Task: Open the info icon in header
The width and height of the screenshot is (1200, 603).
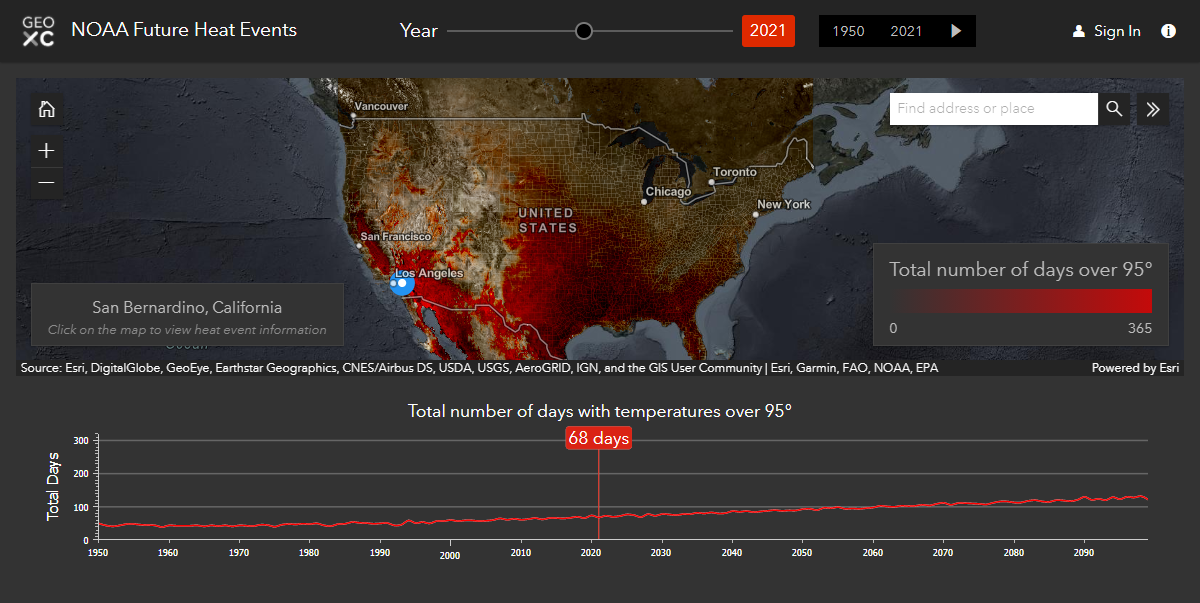Action: [x=1168, y=31]
